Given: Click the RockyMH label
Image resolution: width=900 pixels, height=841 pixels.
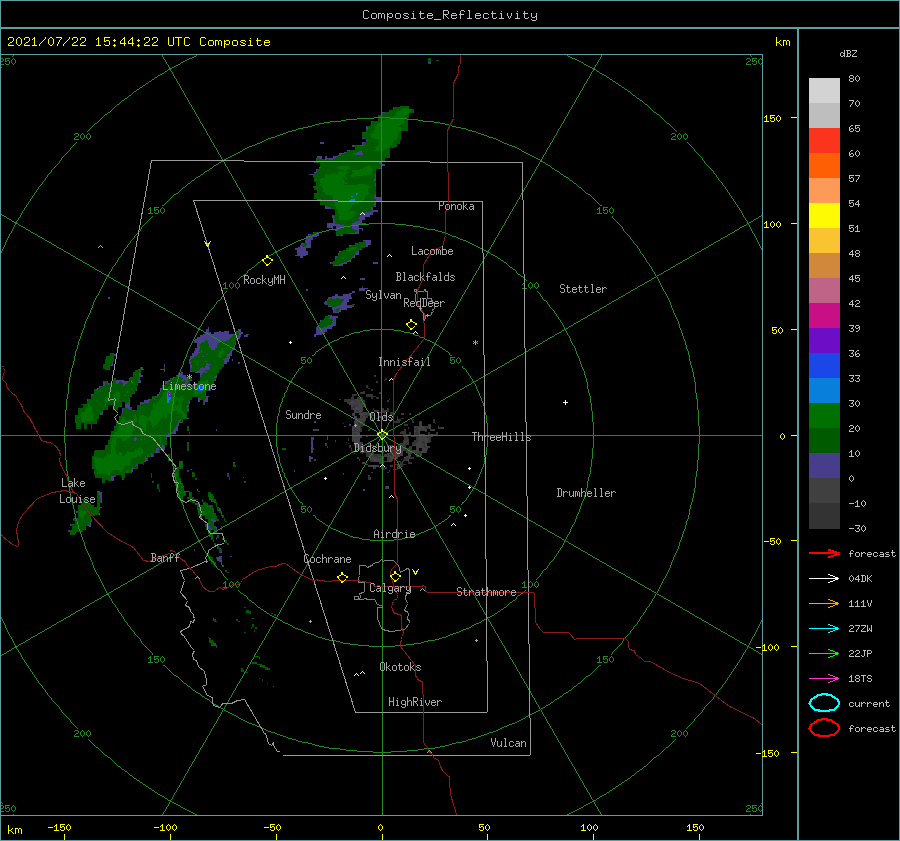Looking at the screenshot, I should tap(264, 280).
